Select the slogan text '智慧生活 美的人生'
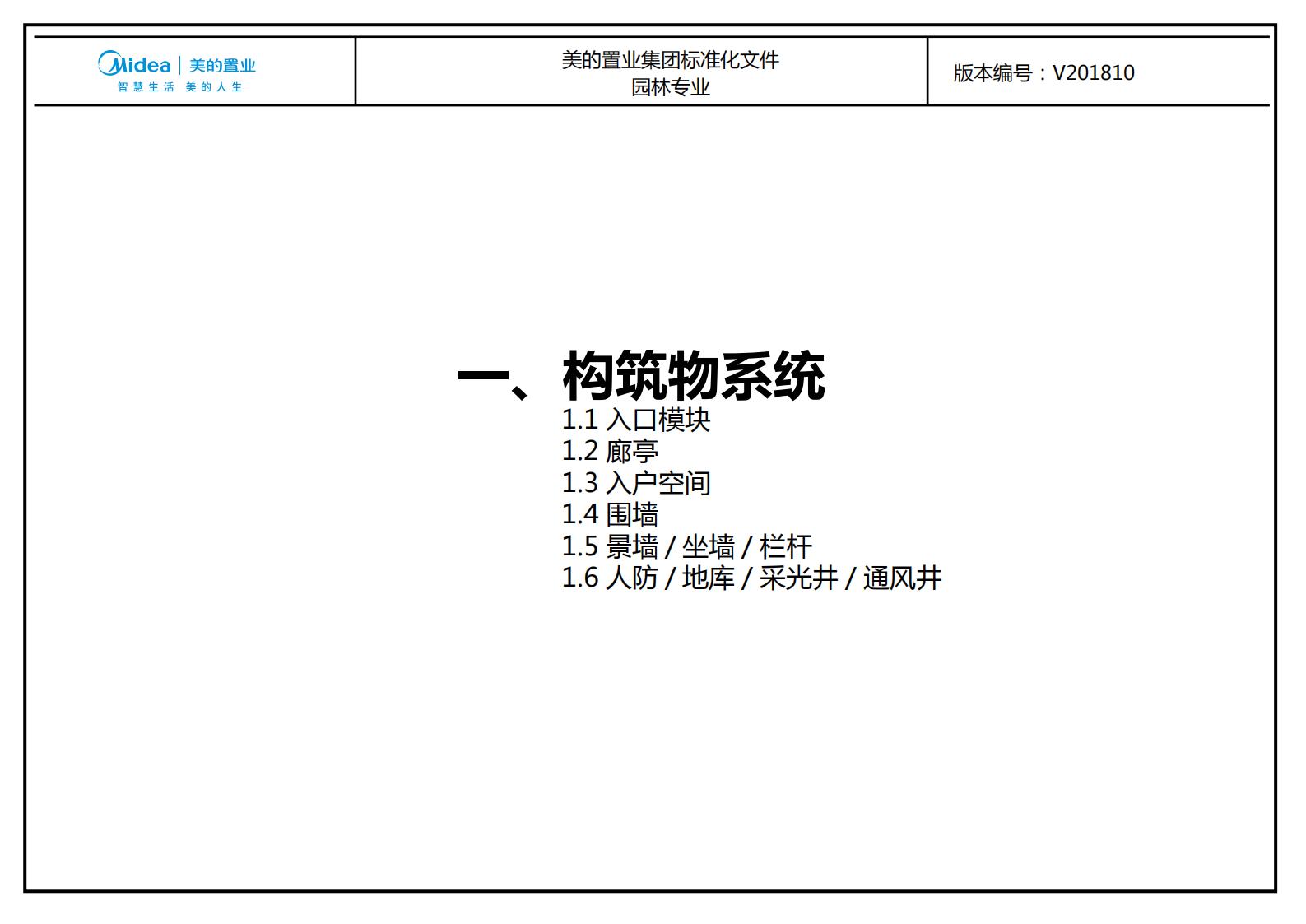The height and width of the screenshot is (924, 1306). [179, 87]
